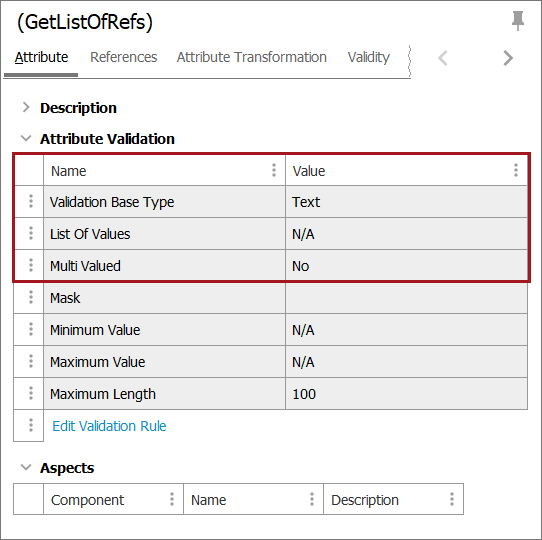Pin the GetListOfRefs panel

(517, 21)
